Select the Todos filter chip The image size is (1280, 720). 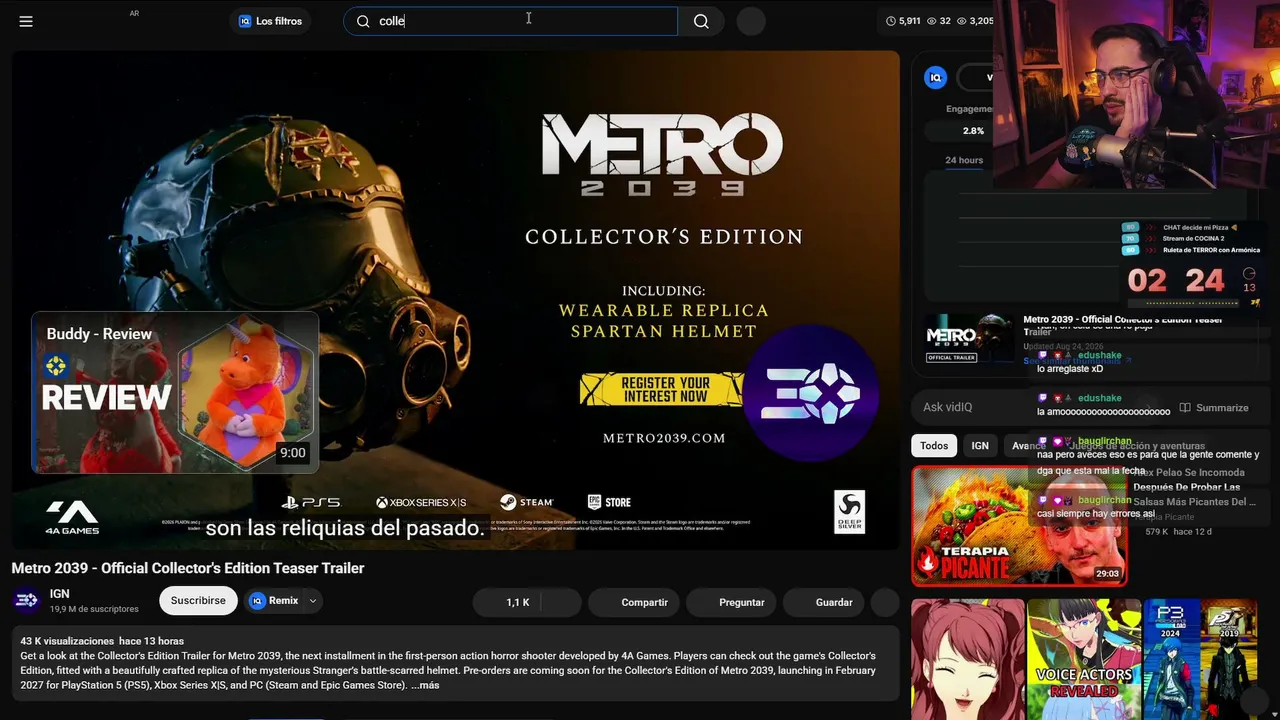934,446
